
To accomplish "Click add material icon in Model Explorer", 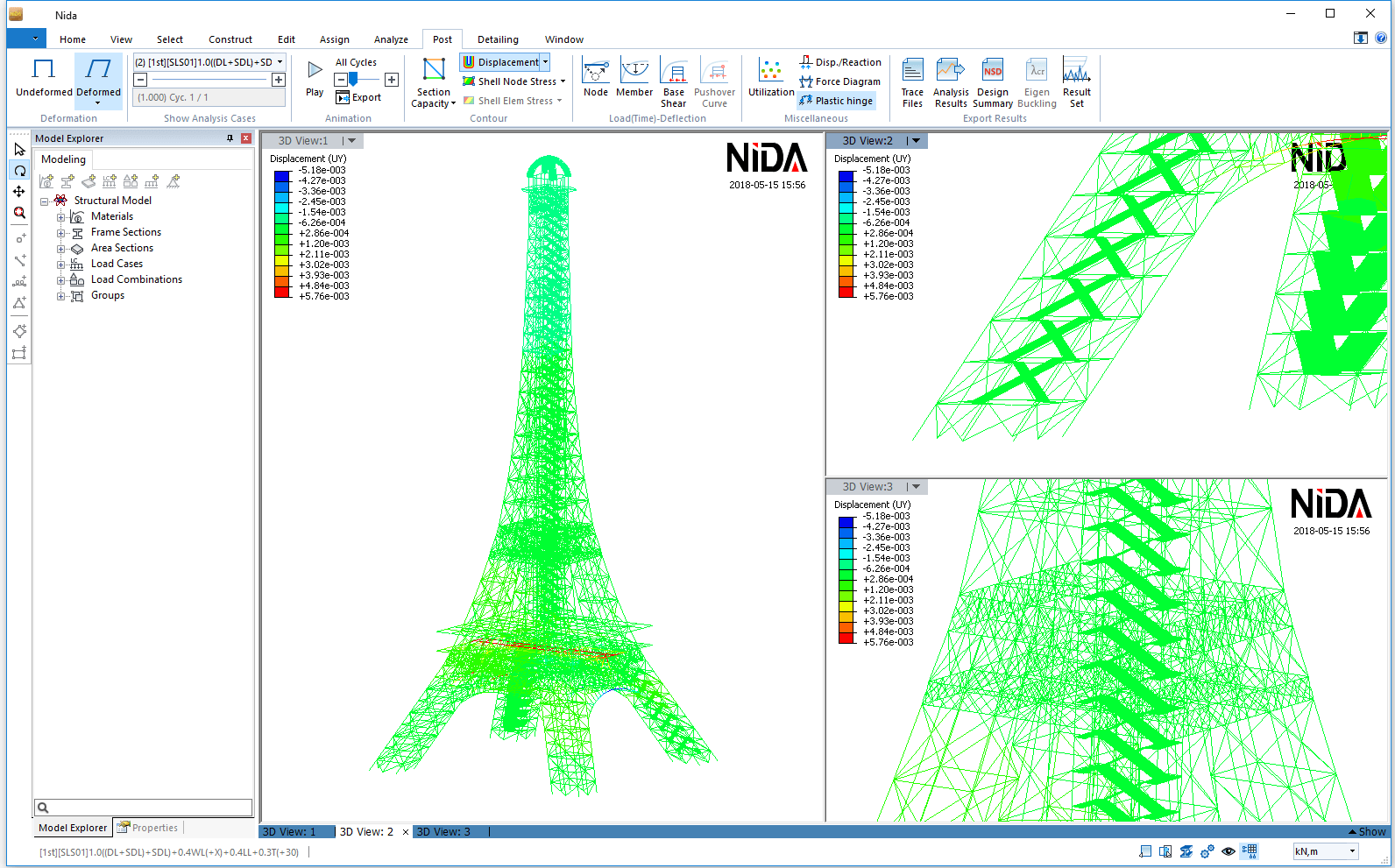I will pos(46,181).
